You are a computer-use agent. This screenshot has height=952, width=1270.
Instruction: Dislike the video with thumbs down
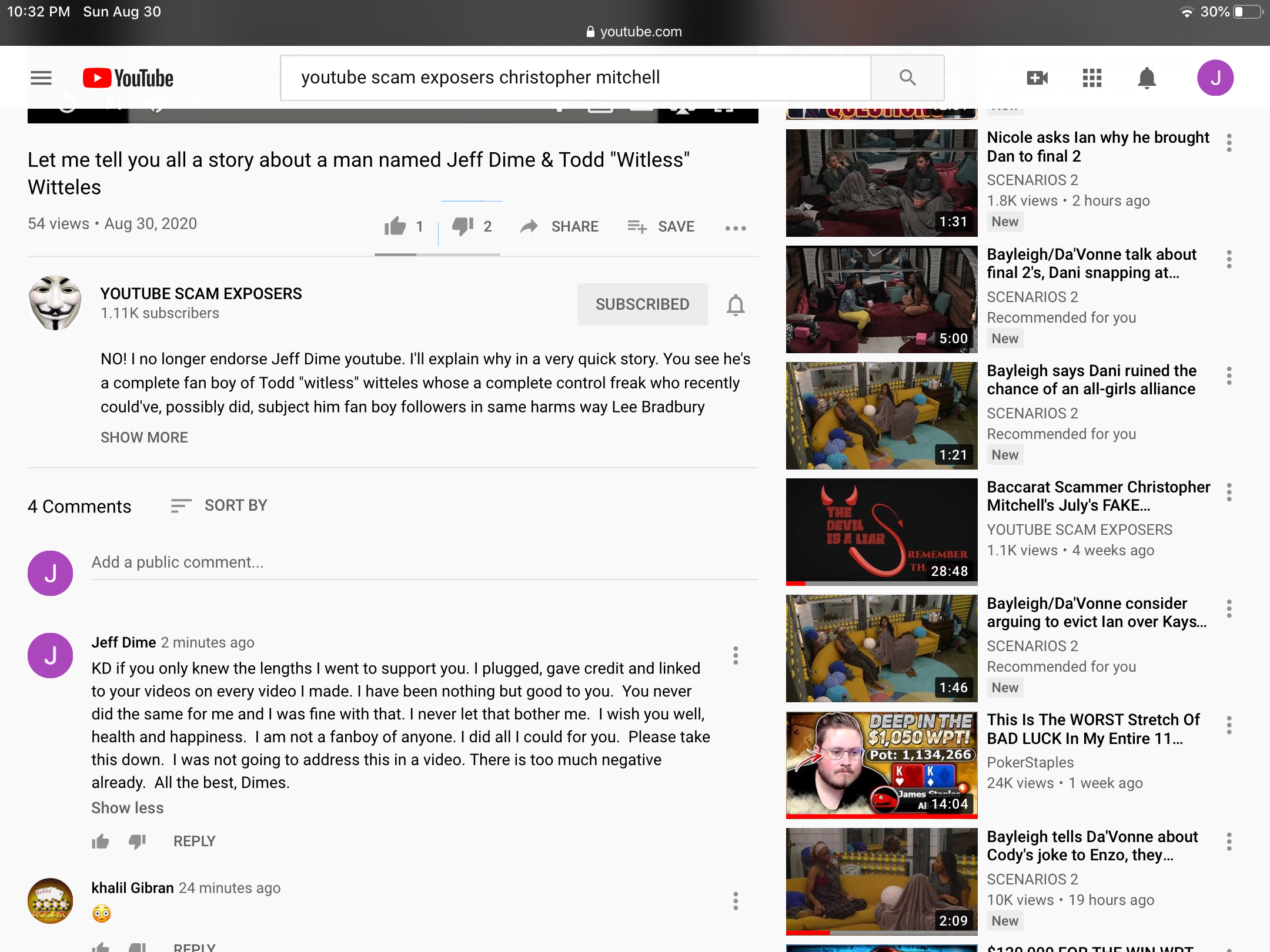click(463, 226)
